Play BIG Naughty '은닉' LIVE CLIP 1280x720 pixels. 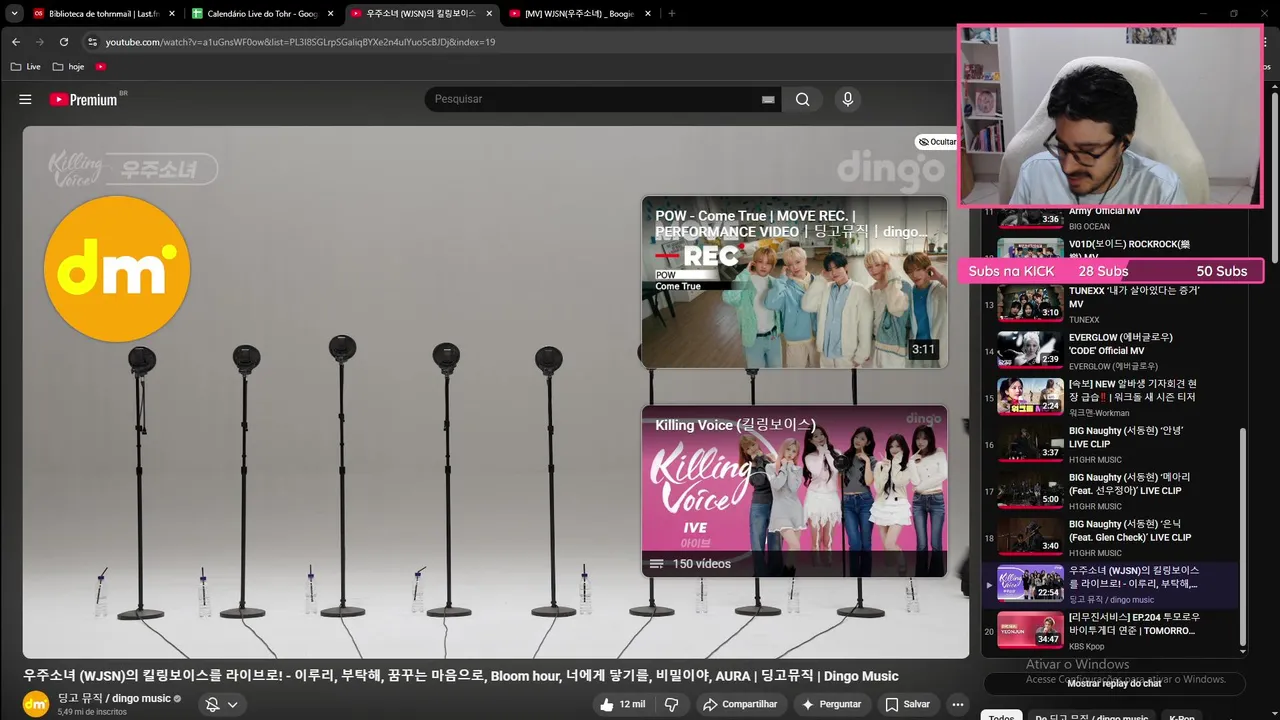tap(1110, 537)
